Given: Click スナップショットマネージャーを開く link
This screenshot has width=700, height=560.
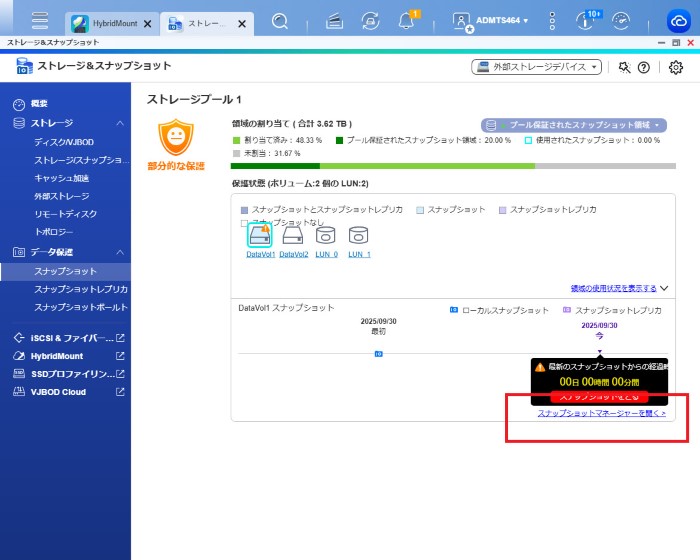Looking at the screenshot, I should [x=600, y=413].
